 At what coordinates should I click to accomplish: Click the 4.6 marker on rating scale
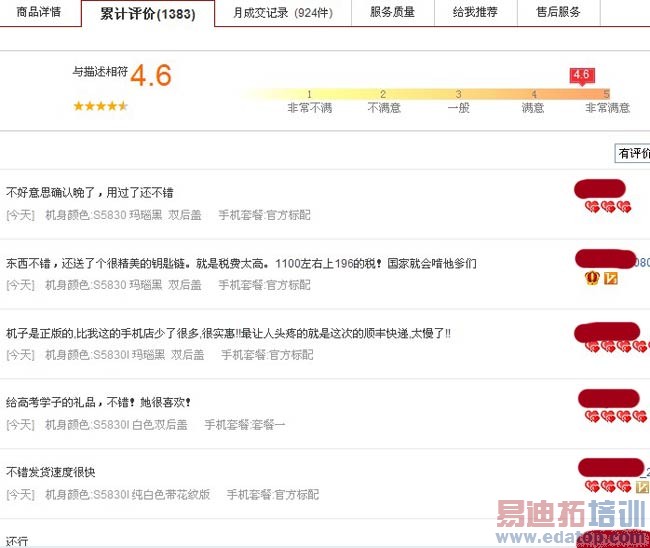tap(582, 75)
